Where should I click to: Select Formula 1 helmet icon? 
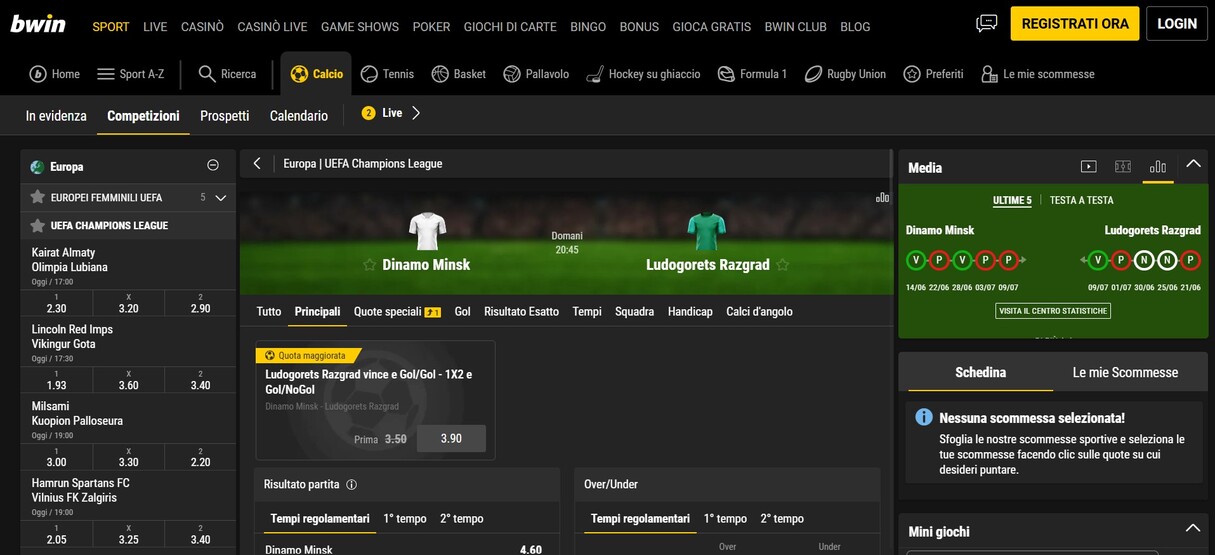click(x=726, y=74)
